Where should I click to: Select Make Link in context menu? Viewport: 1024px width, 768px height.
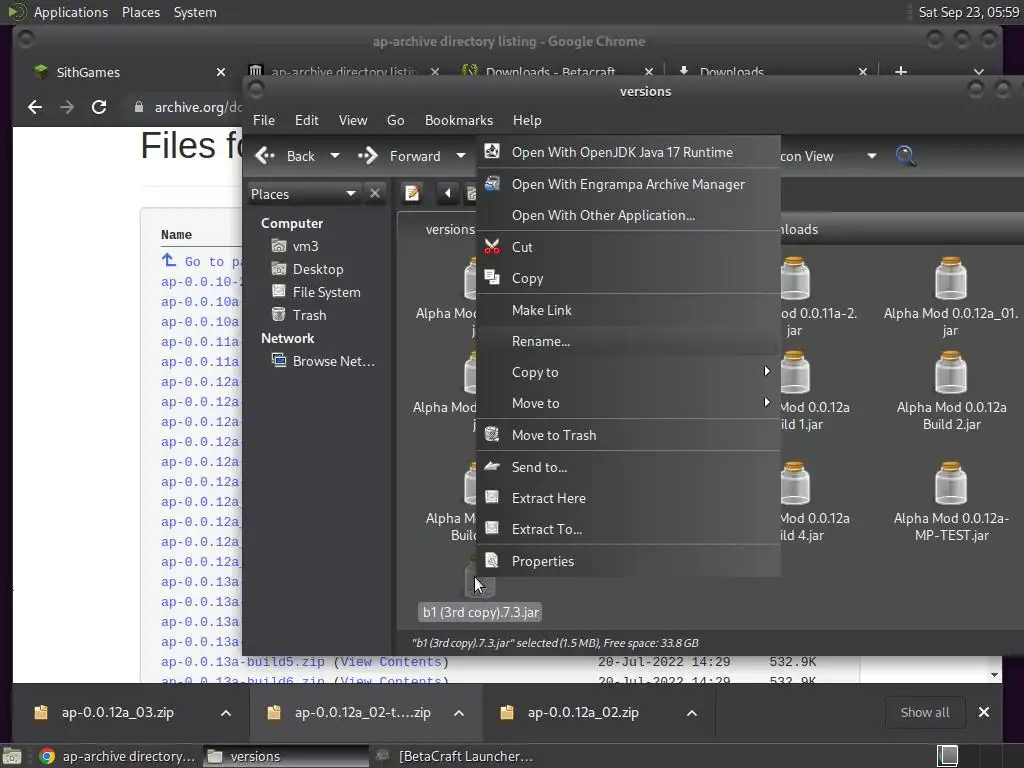[x=628, y=310]
